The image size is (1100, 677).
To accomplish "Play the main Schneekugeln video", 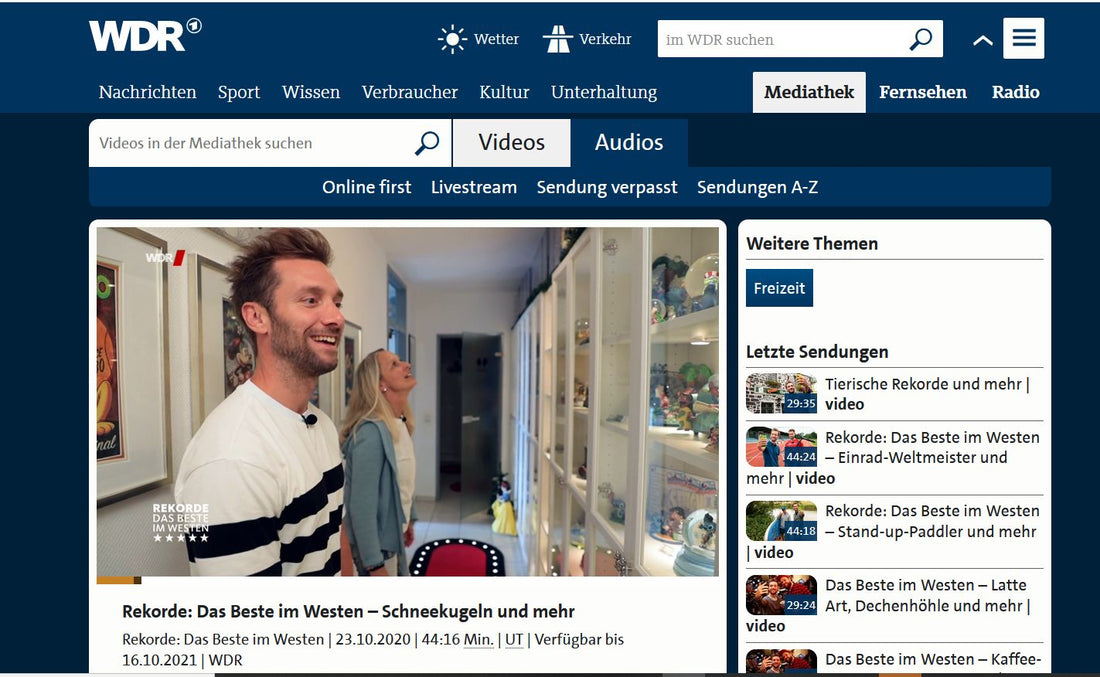I will tap(408, 401).
